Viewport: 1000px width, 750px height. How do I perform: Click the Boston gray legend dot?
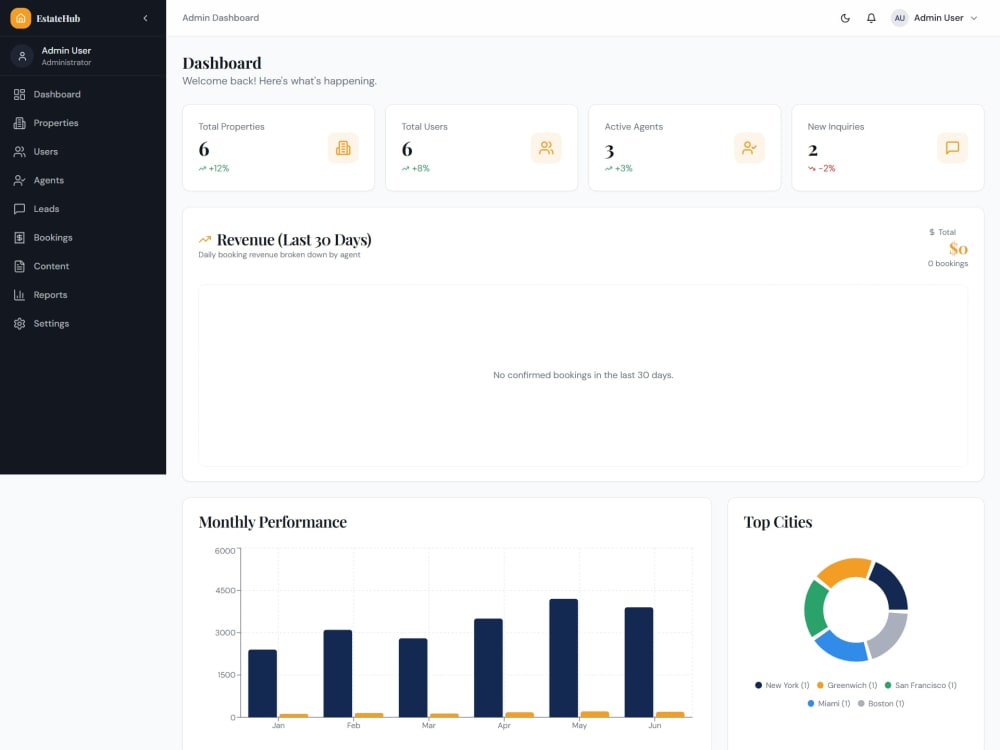pos(861,703)
